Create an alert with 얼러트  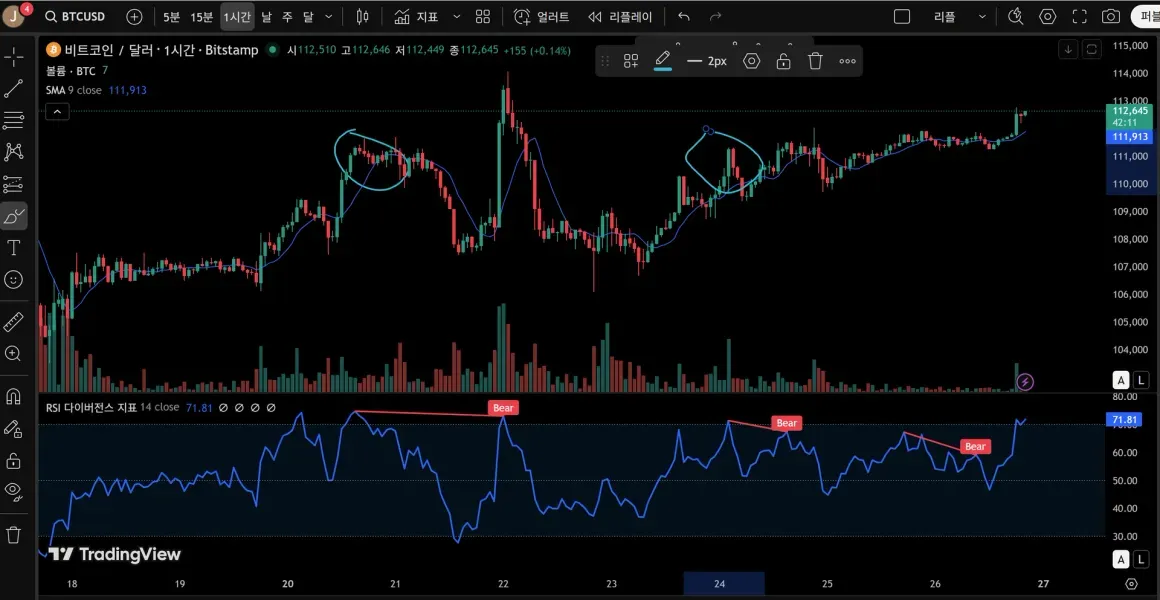point(542,16)
